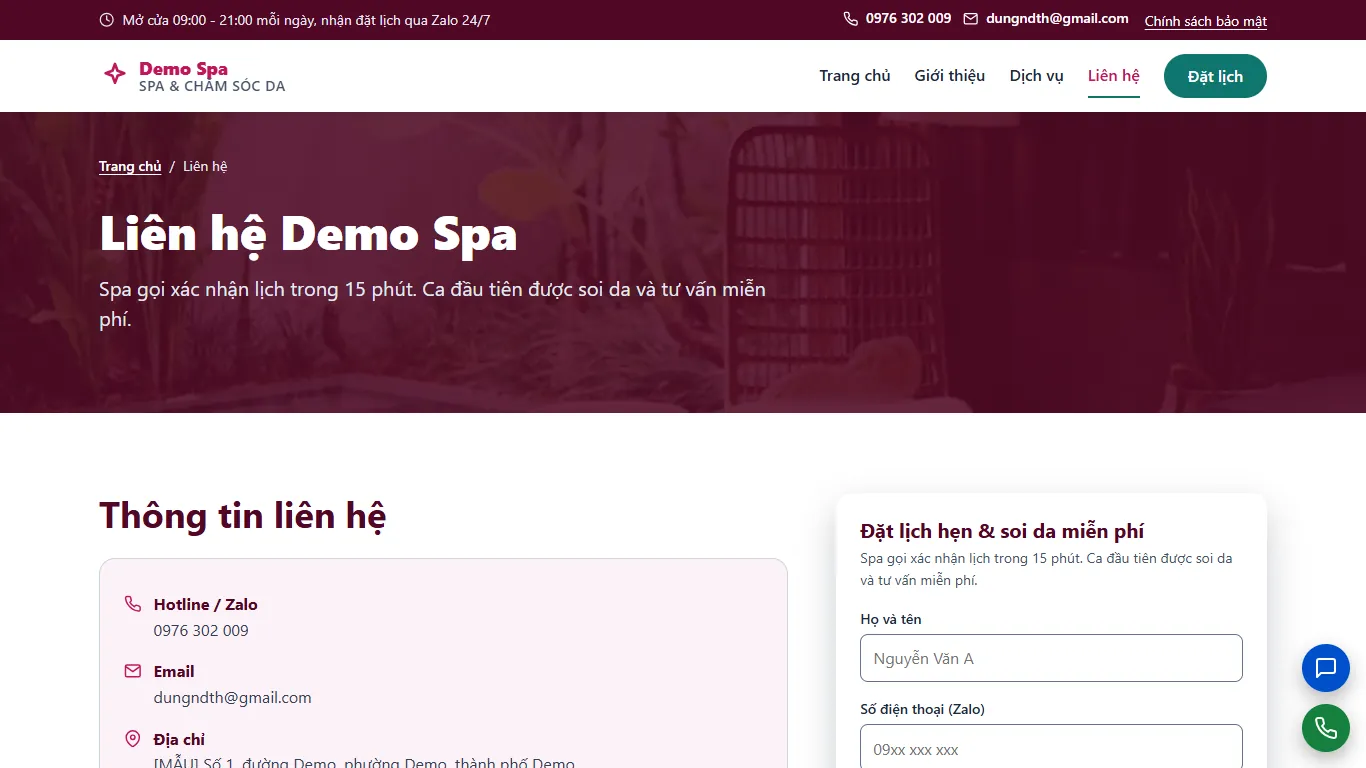
Task: Click the Hotline / Zalo label
Action: point(206,604)
